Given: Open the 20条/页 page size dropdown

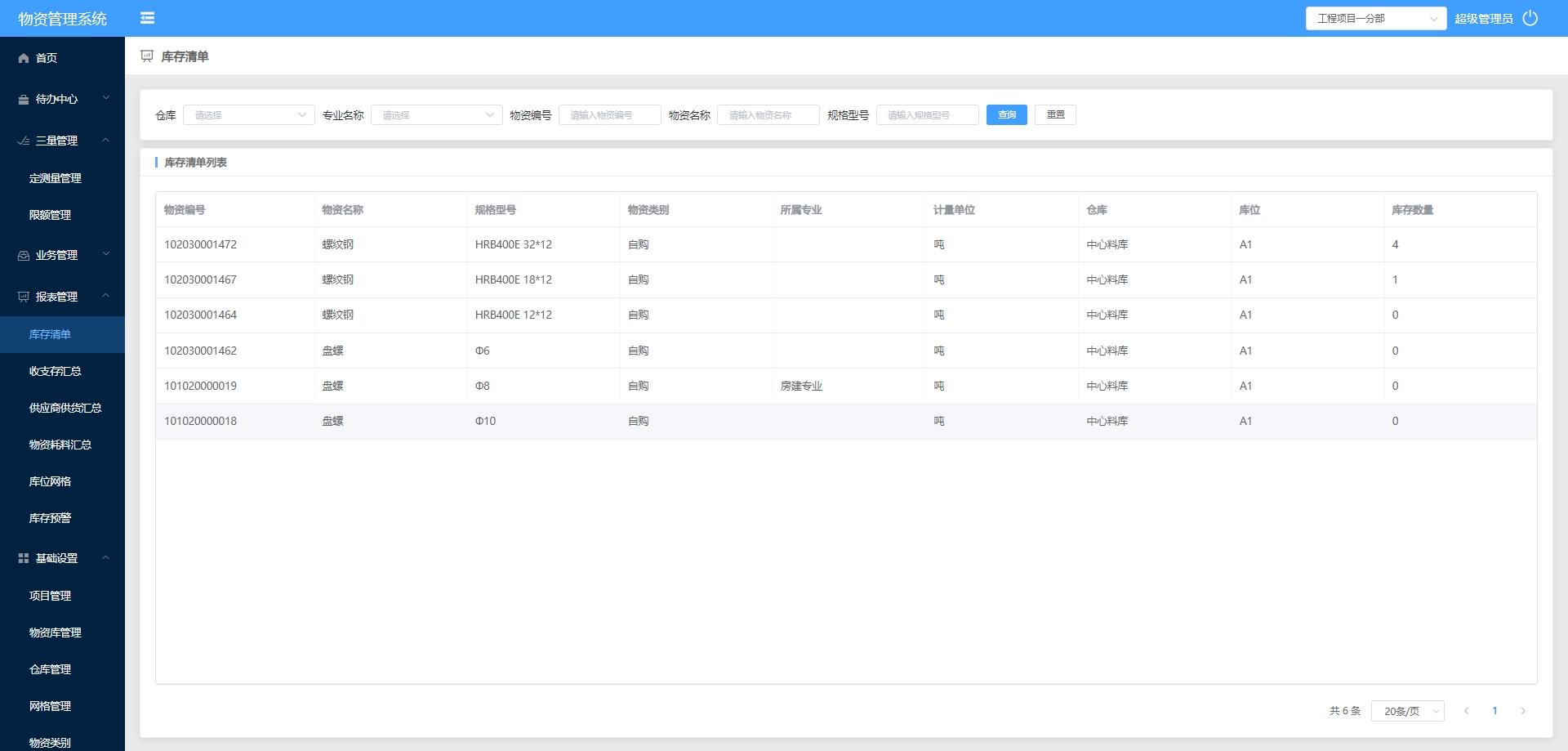Looking at the screenshot, I should (1408, 711).
